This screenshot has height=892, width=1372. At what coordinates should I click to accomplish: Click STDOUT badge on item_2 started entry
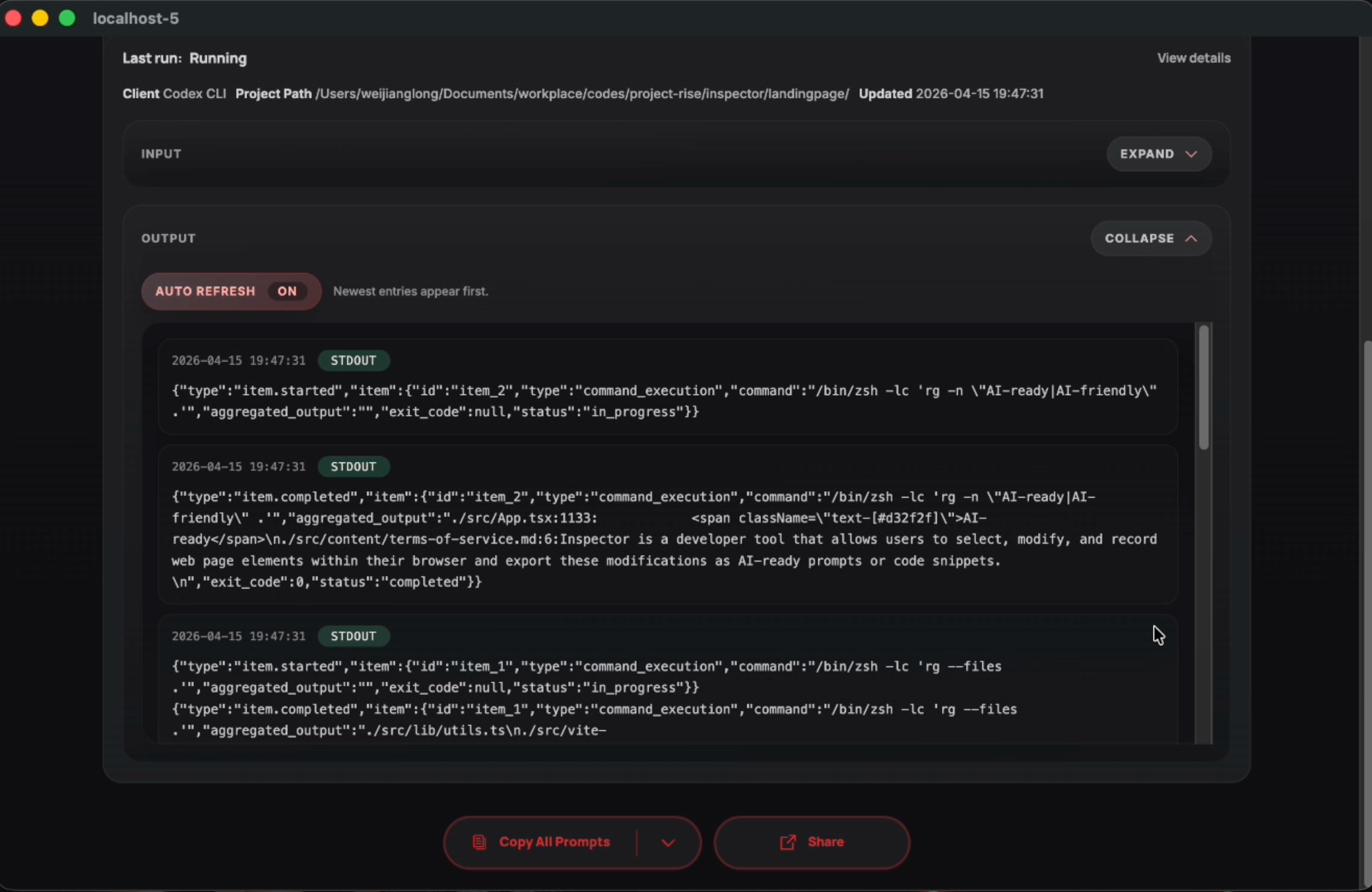[354, 360]
